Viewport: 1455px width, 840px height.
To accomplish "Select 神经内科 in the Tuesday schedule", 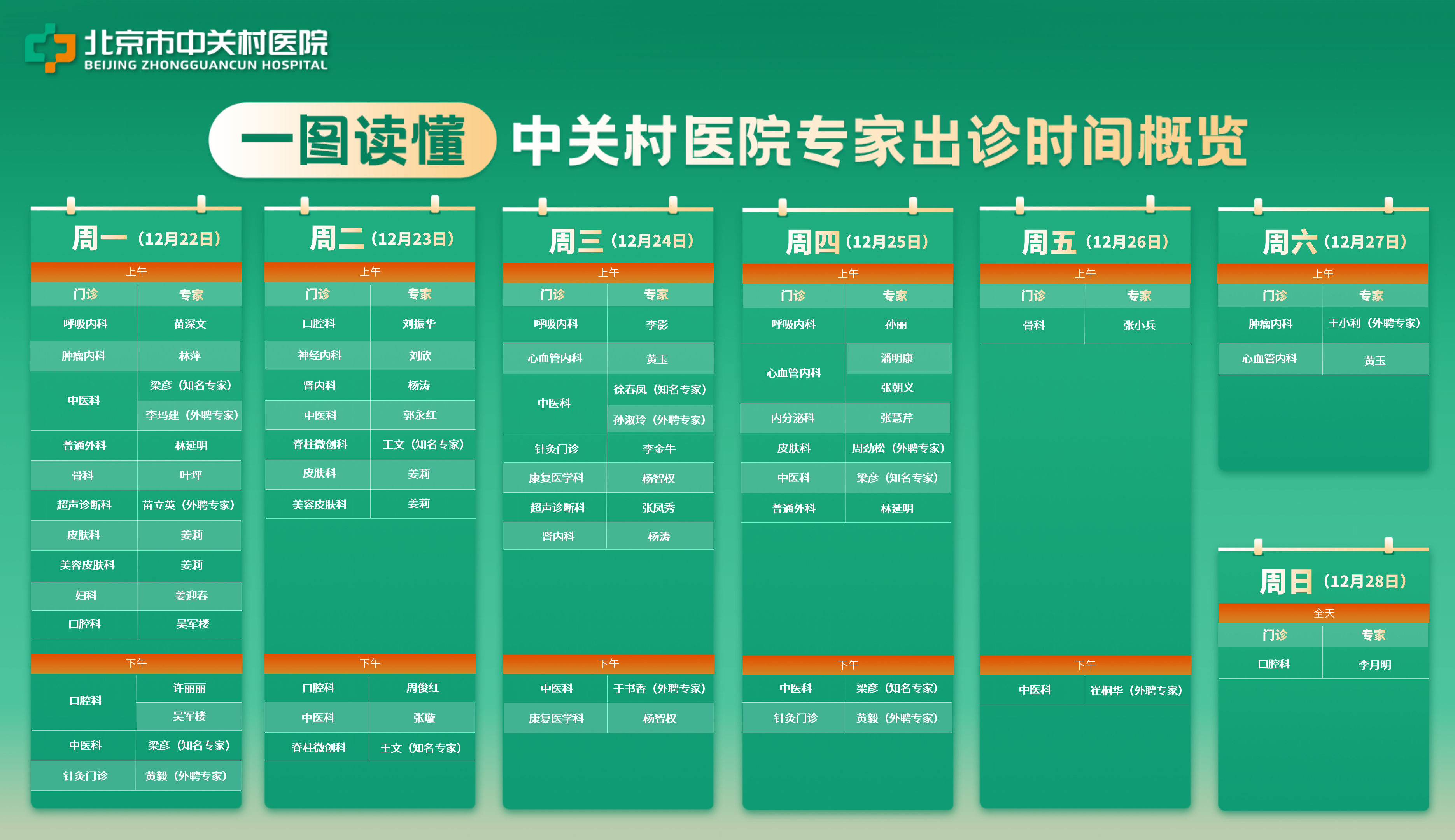I will (319, 355).
